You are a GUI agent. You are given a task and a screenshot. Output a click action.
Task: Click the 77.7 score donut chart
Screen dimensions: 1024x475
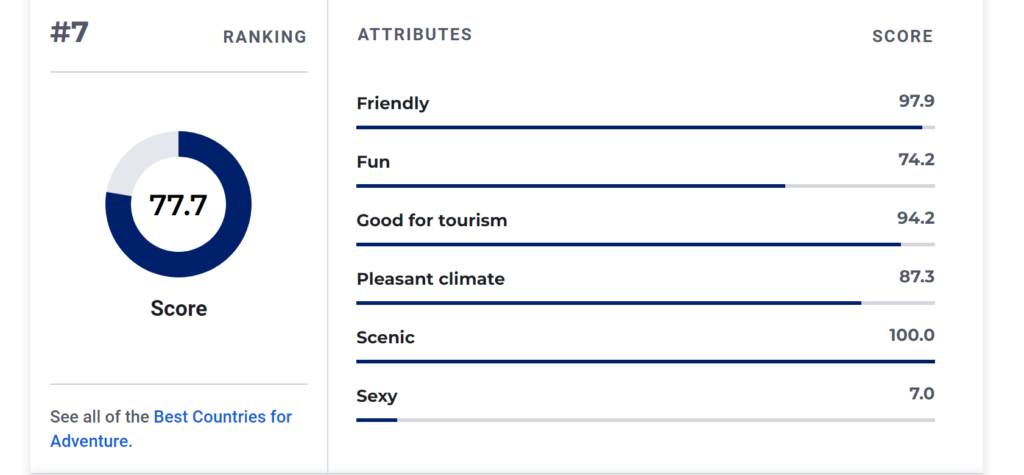(178, 205)
